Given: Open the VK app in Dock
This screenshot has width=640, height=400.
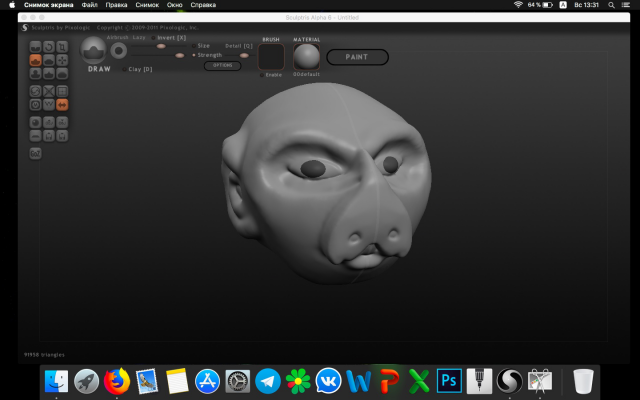Looking at the screenshot, I should (x=328, y=381).
